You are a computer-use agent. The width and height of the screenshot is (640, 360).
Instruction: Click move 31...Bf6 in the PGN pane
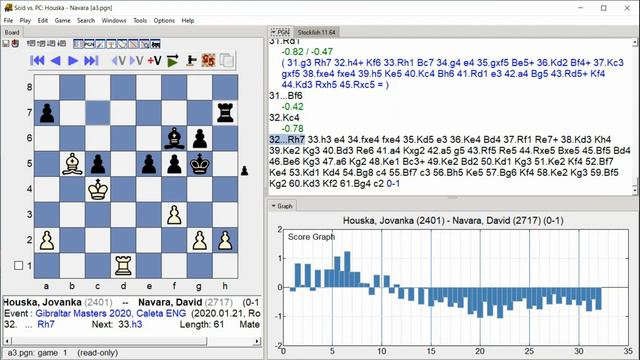pos(286,96)
